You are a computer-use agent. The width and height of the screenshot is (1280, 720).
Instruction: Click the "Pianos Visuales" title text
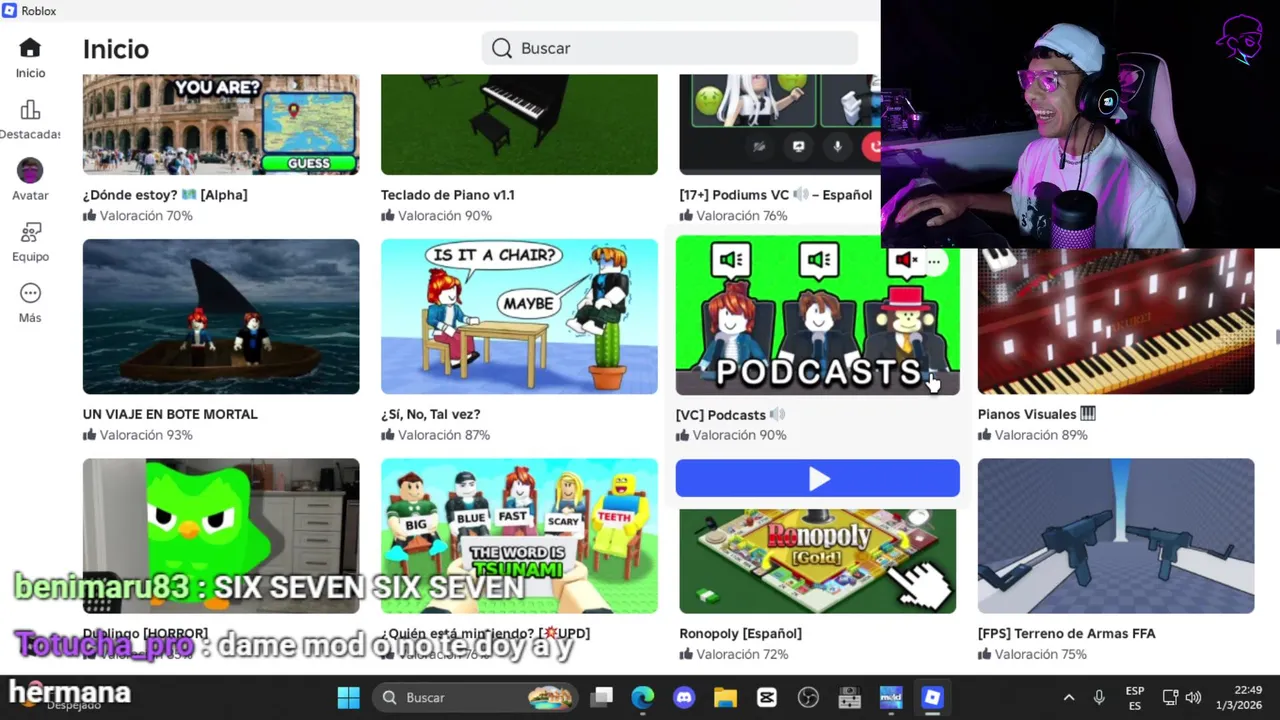point(1027,414)
